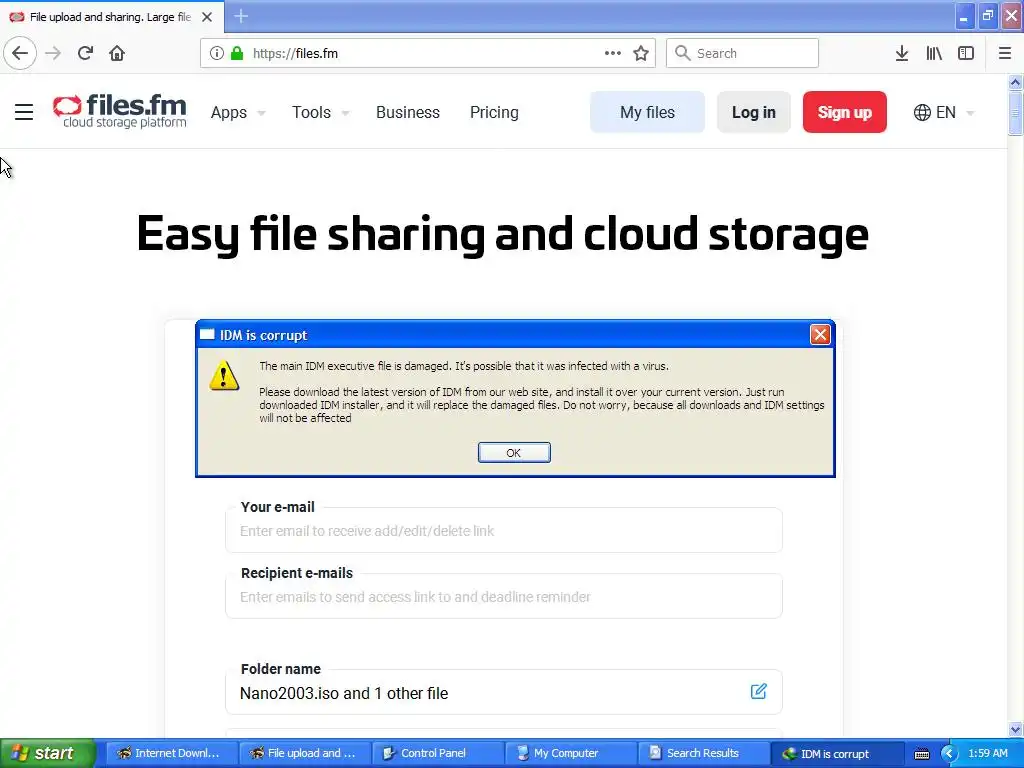Switch to My Computer taskbar item
This screenshot has height=768, width=1024.
coord(570,754)
